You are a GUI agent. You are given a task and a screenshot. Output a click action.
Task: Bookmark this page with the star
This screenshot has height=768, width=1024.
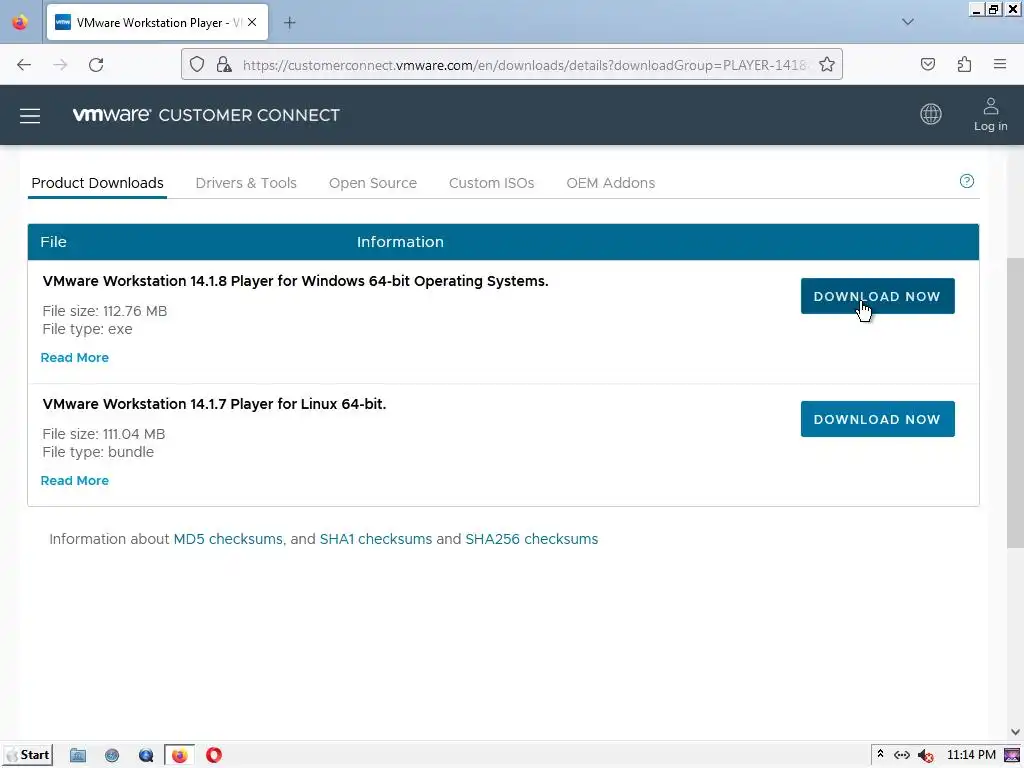point(827,65)
